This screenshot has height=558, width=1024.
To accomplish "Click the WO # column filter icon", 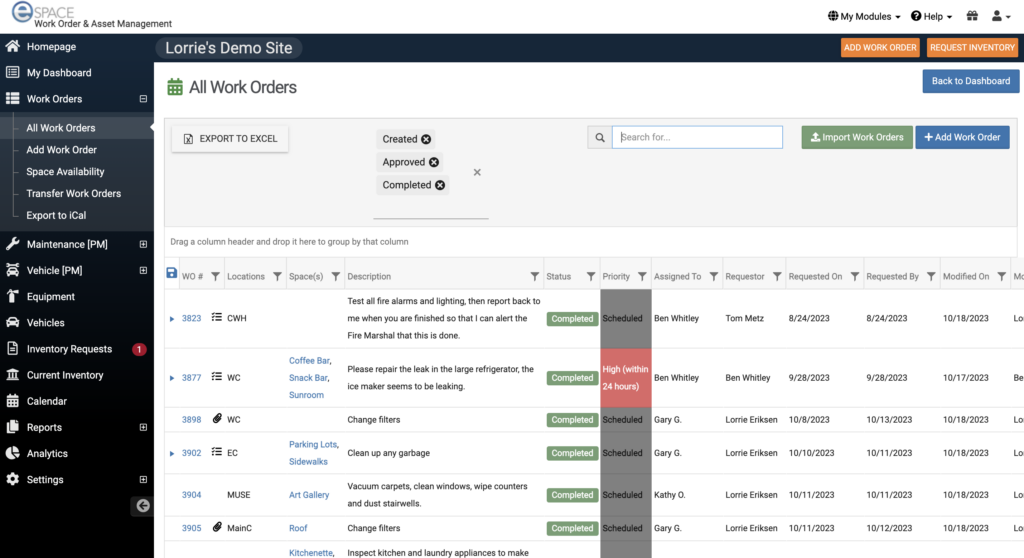I will 215,277.
